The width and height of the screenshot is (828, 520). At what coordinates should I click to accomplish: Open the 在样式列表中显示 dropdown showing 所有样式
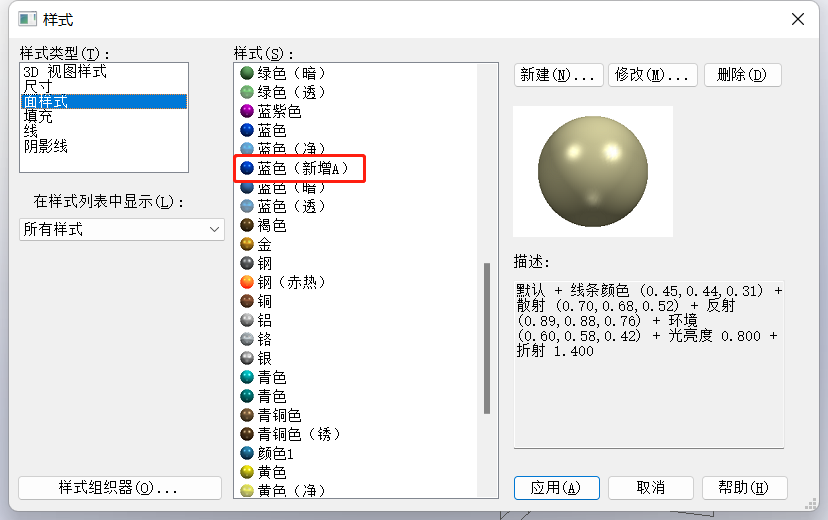pyautogui.click(x=122, y=230)
